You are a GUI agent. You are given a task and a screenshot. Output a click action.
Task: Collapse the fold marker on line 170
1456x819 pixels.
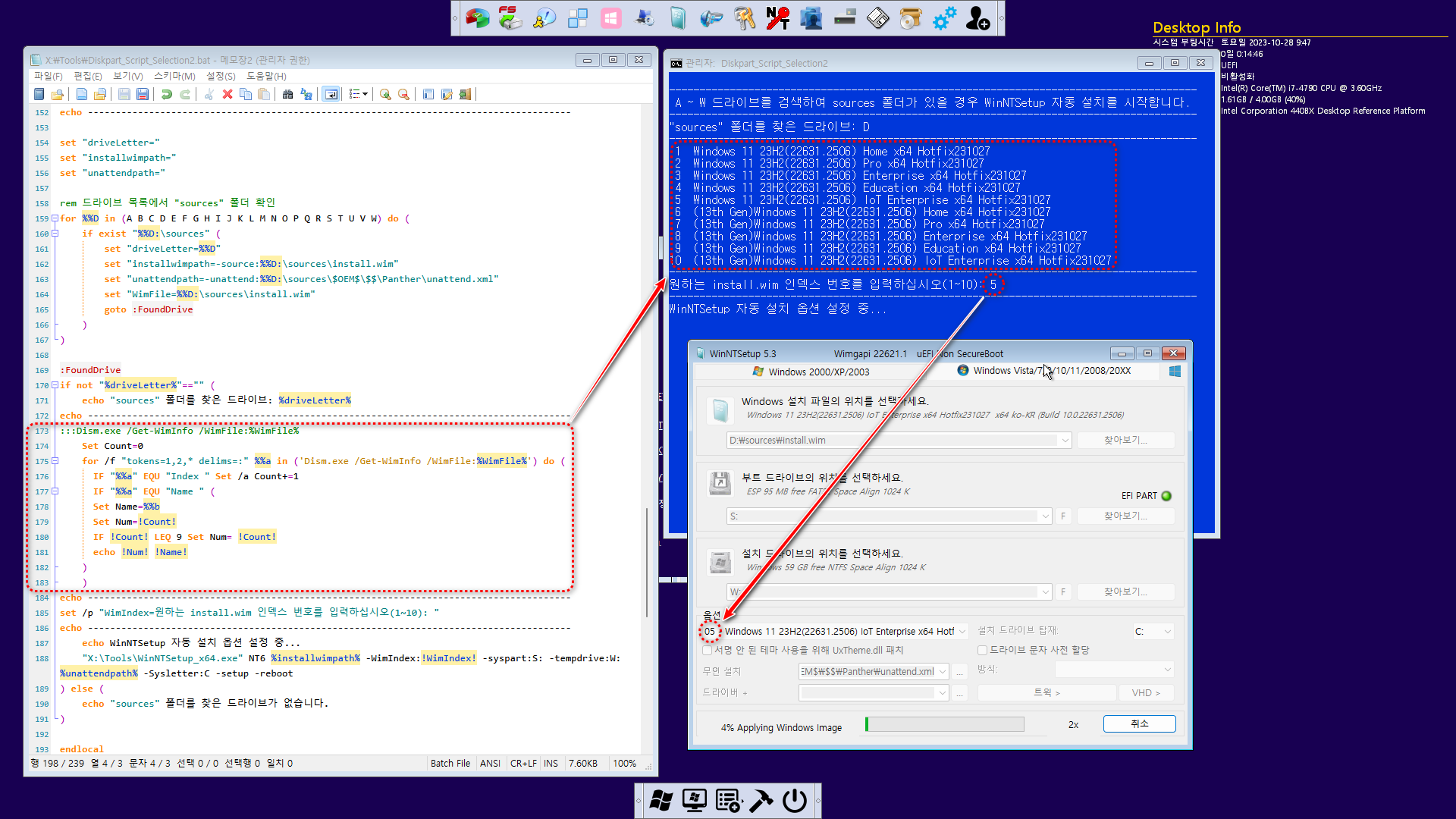[x=55, y=385]
